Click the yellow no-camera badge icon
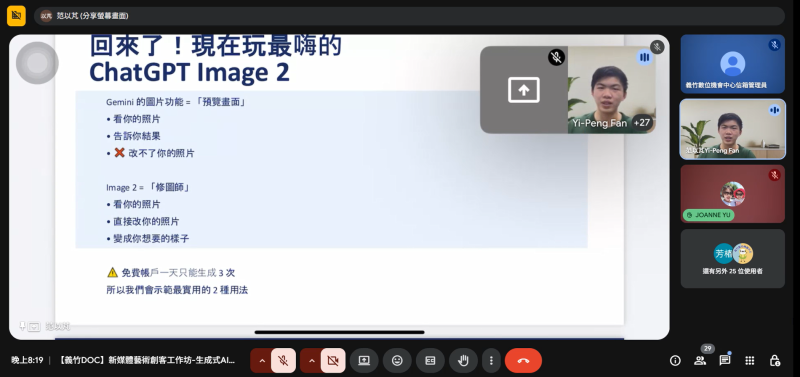The image size is (800, 377). pos(16,16)
